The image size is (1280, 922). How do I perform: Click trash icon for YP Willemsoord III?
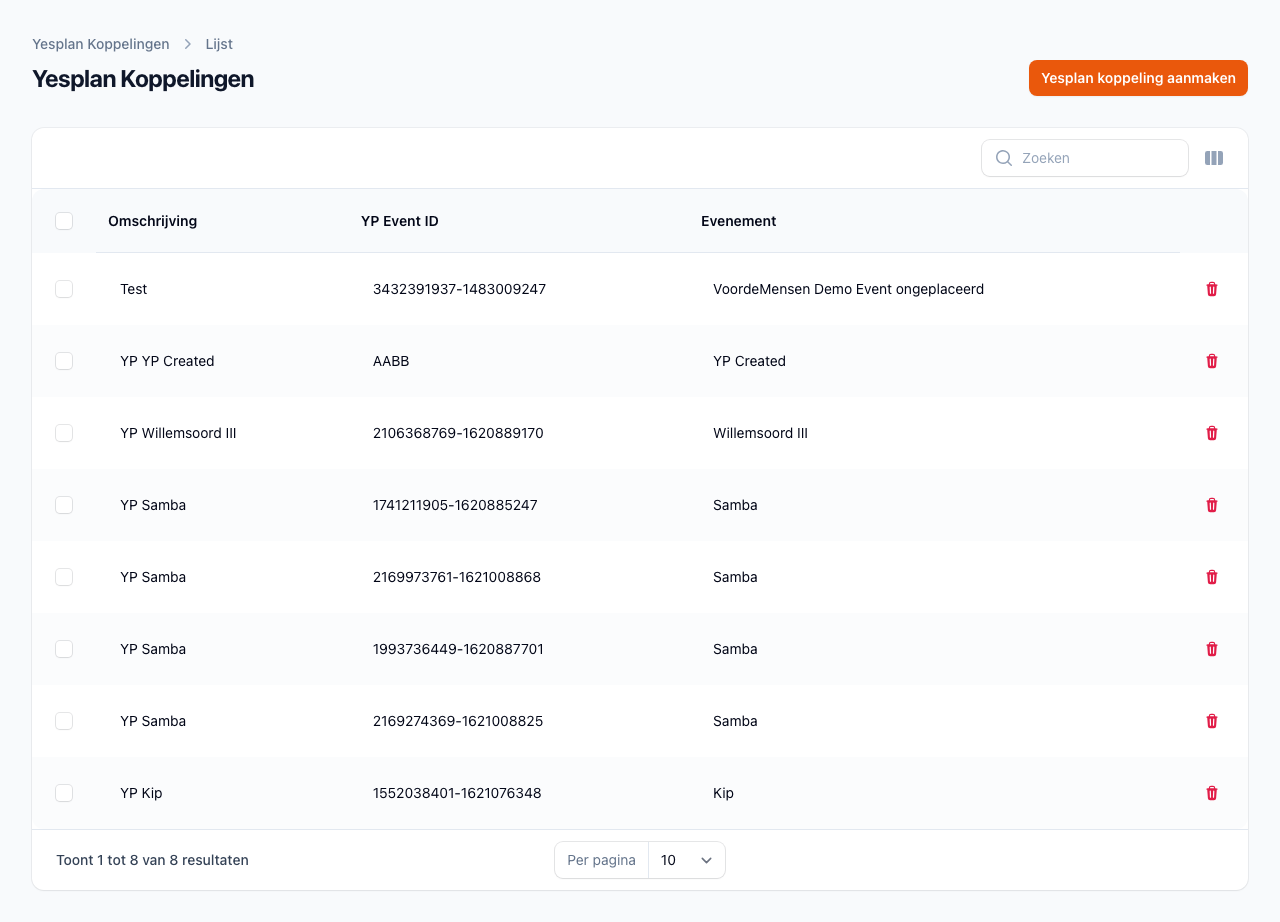(1212, 433)
